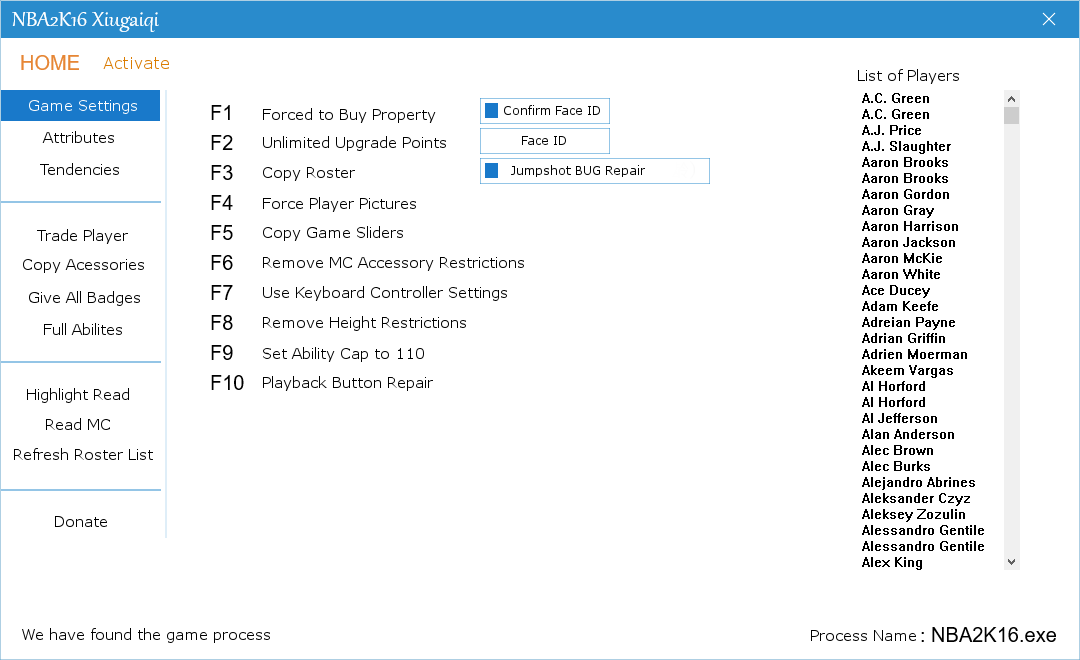Viewport: 1080px width, 660px height.
Task: Select Adrian Griffin in player list
Action: point(903,338)
